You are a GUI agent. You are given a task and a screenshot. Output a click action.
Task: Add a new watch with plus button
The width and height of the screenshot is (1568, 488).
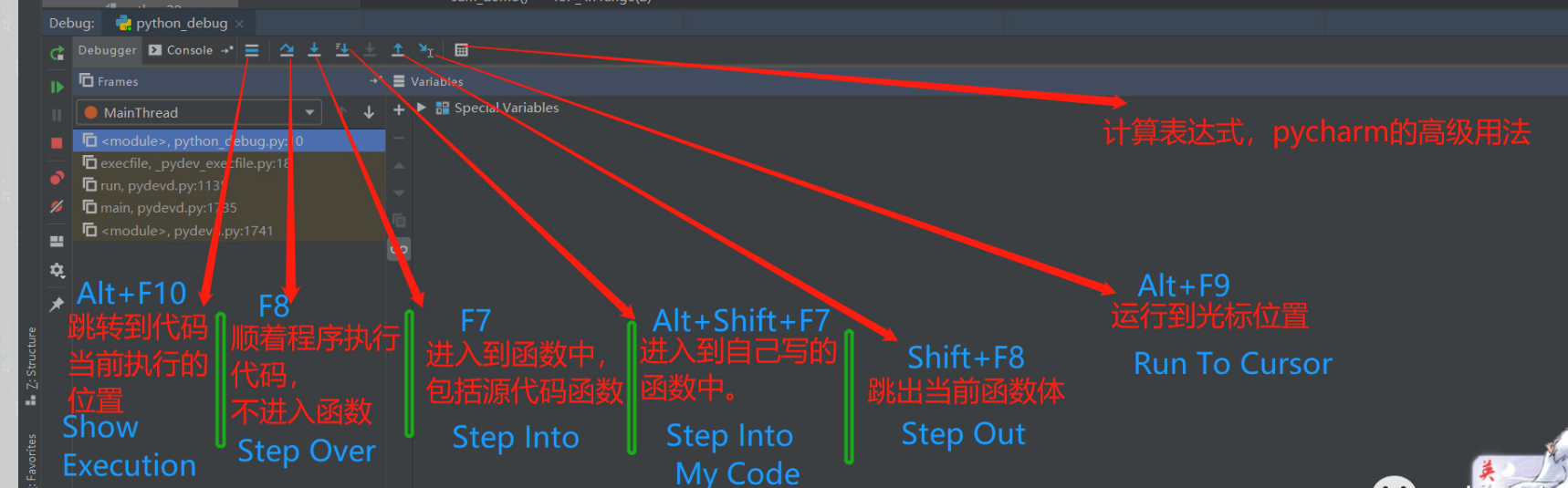point(399,109)
